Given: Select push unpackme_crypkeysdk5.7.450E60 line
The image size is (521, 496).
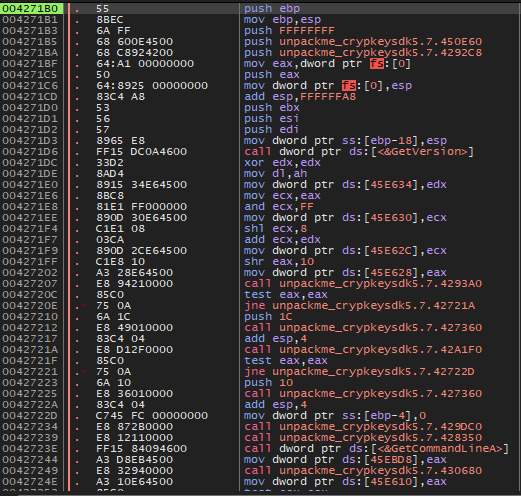Looking at the screenshot, I should point(363,41).
